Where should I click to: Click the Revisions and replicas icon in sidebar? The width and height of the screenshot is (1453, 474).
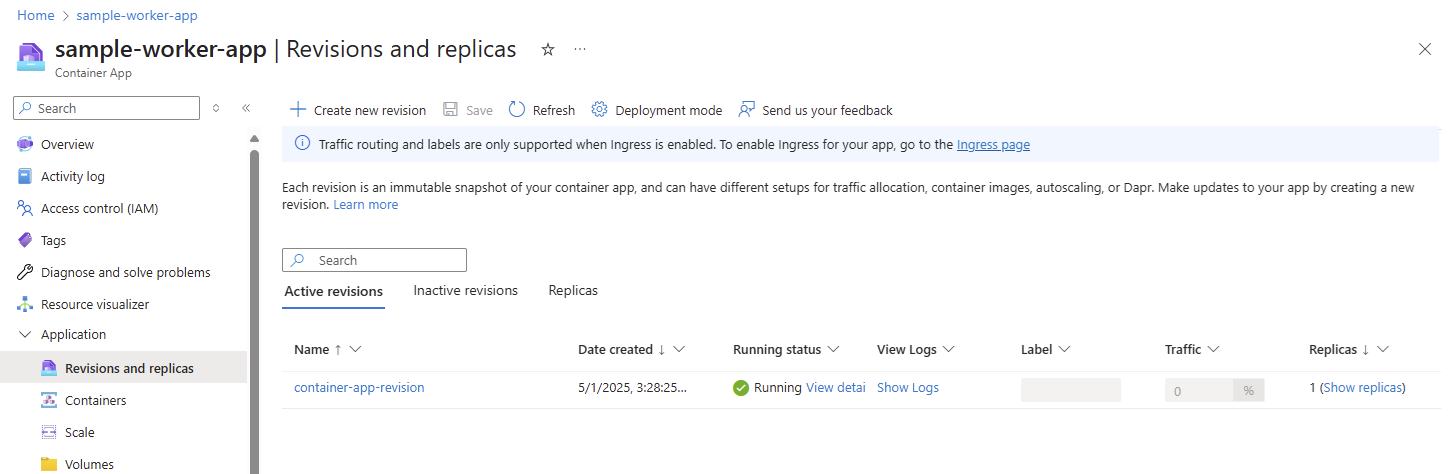49,368
